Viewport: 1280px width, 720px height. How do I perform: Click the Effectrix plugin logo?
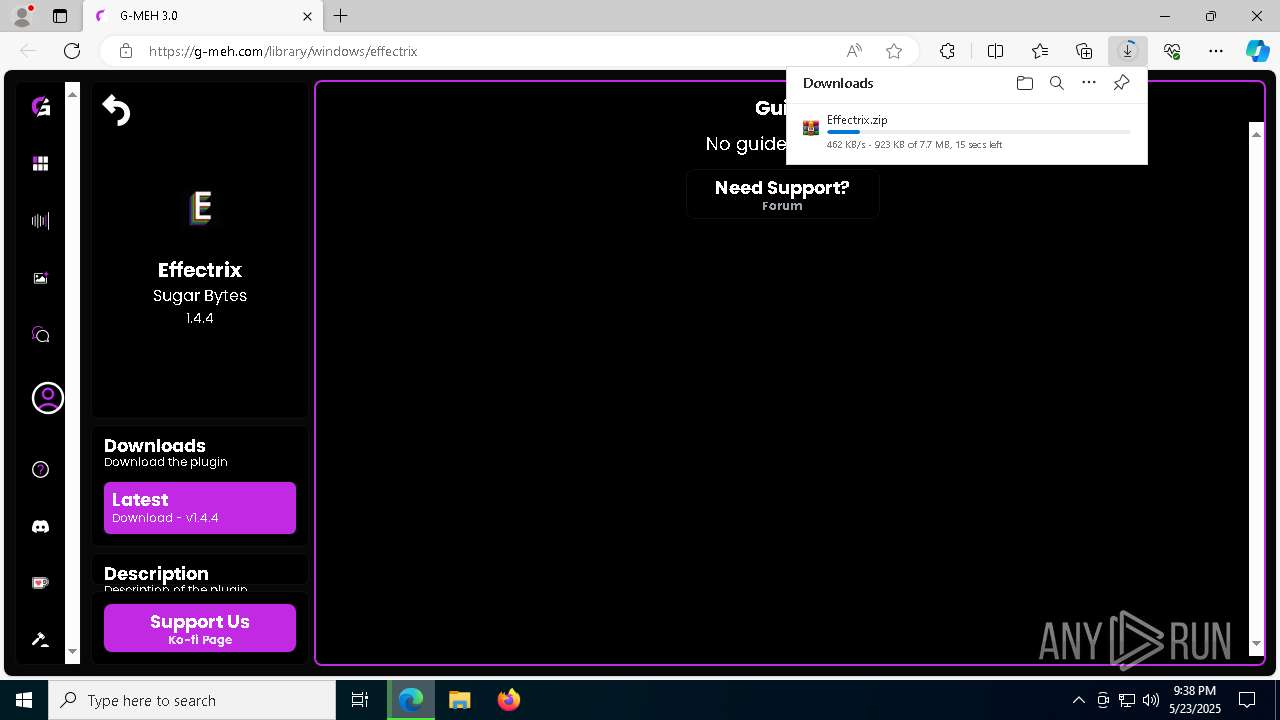pos(200,207)
